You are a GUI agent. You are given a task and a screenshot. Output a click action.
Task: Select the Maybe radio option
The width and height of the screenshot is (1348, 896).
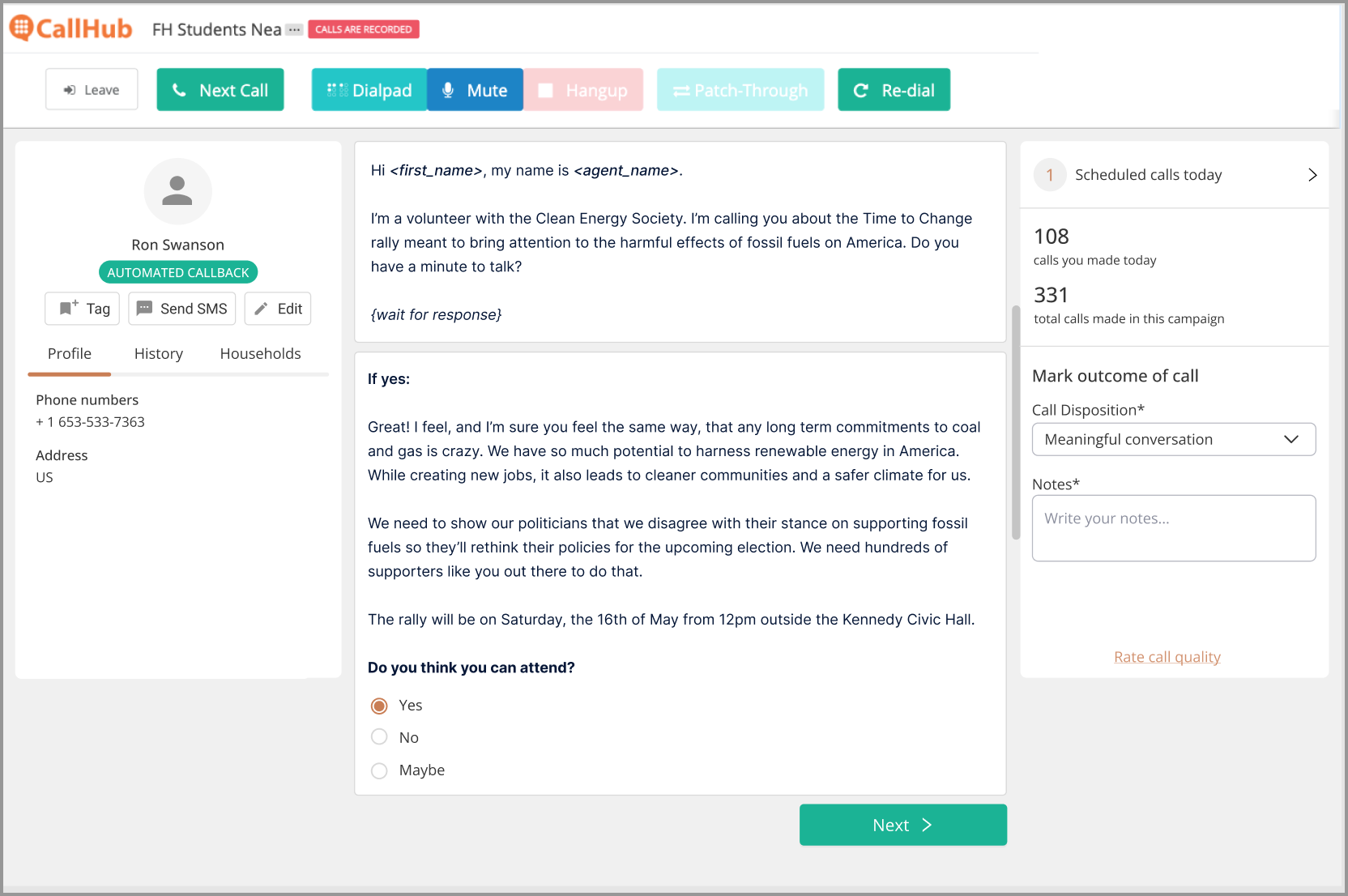pos(379,770)
